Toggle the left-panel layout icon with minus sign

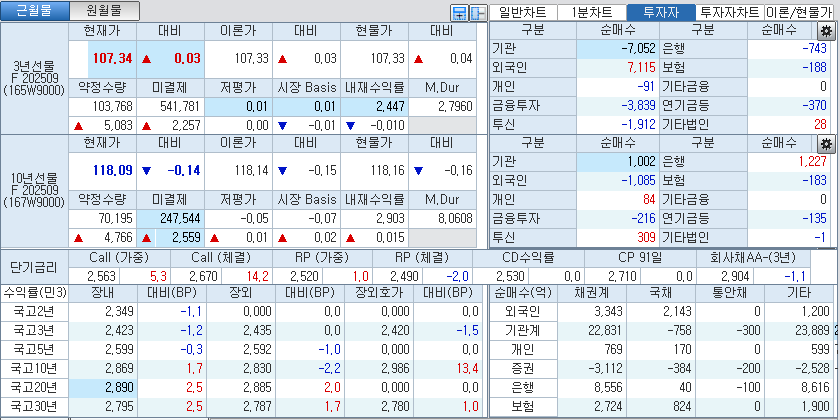tap(478, 13)
